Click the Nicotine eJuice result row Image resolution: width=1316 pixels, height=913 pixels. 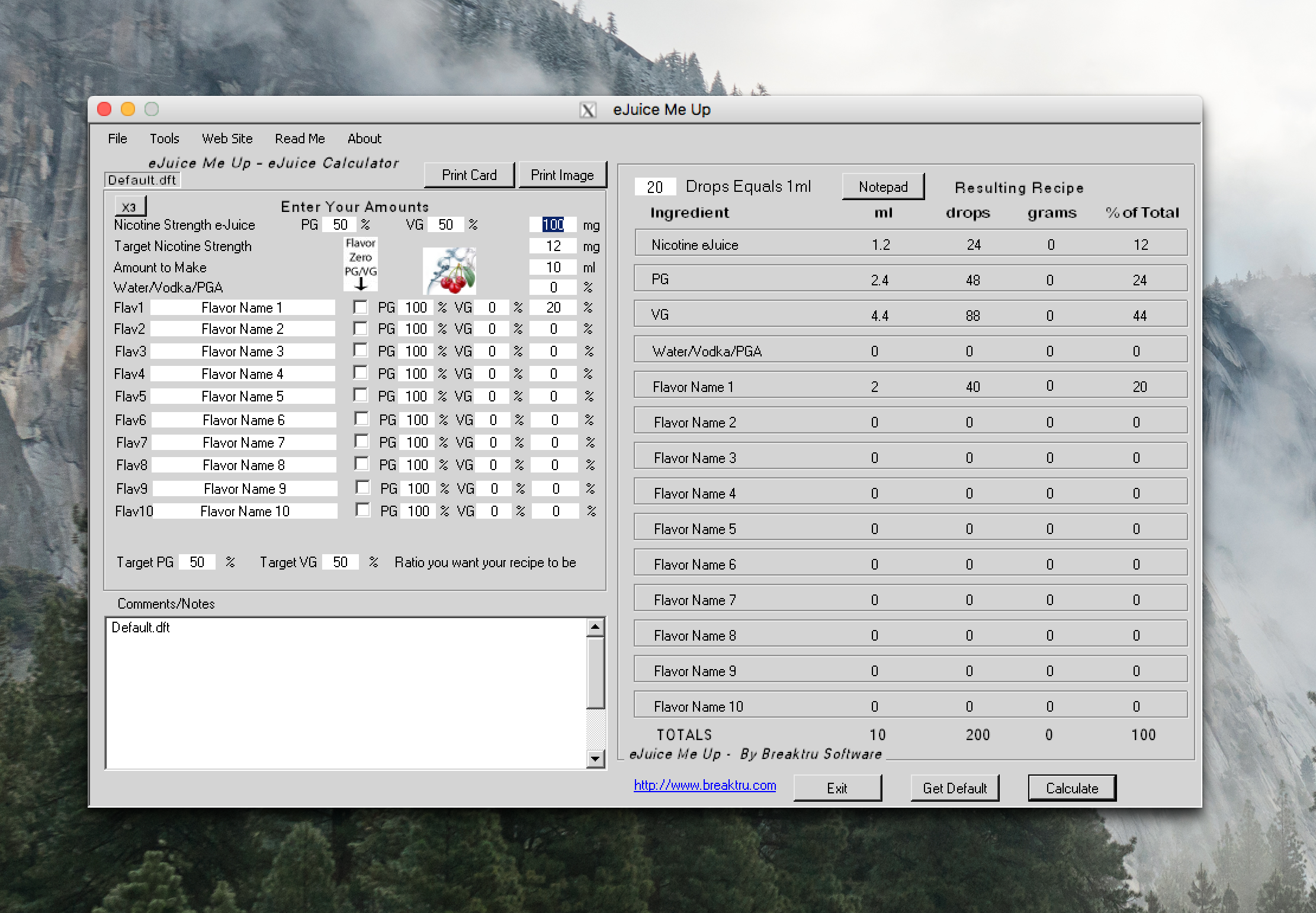pos(911,244)
